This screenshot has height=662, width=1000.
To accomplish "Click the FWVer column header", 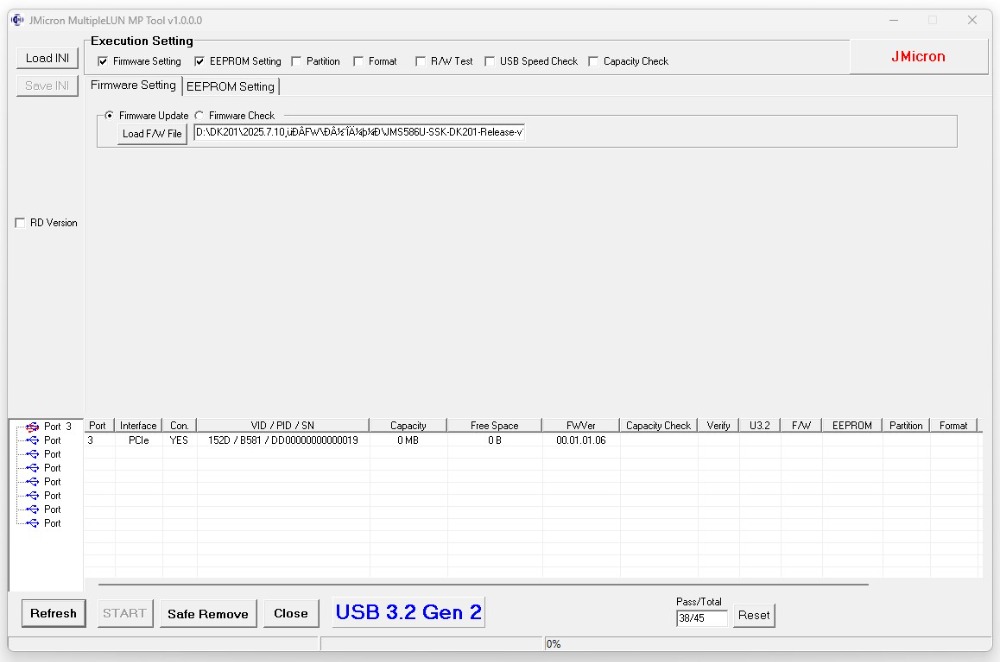I will point(580,426).
